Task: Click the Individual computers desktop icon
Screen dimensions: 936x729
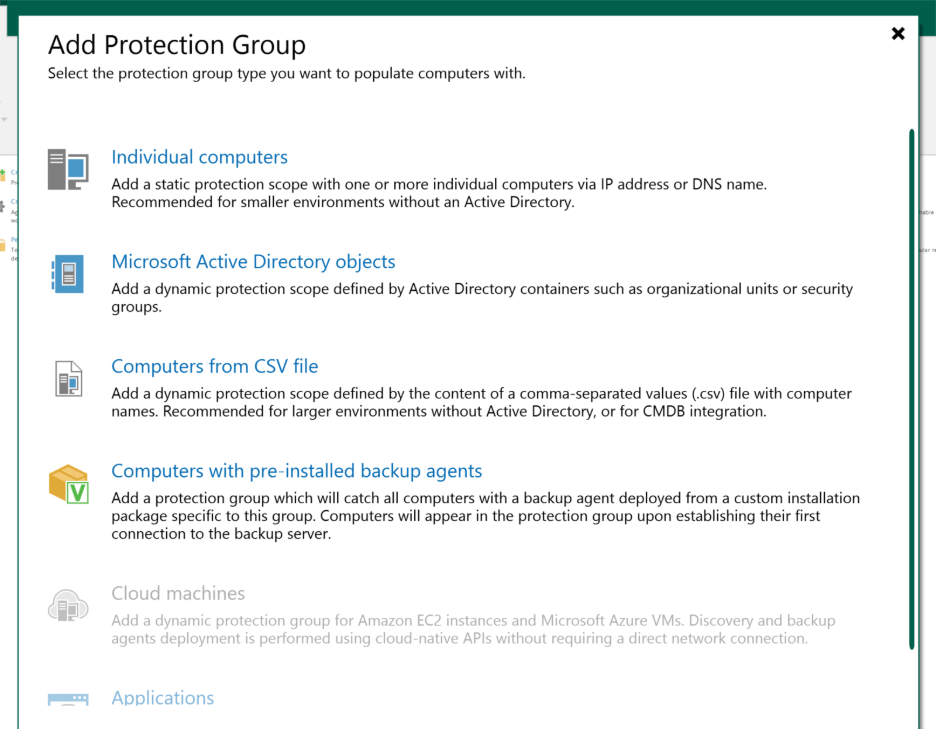Action: (x=68, y=170)
